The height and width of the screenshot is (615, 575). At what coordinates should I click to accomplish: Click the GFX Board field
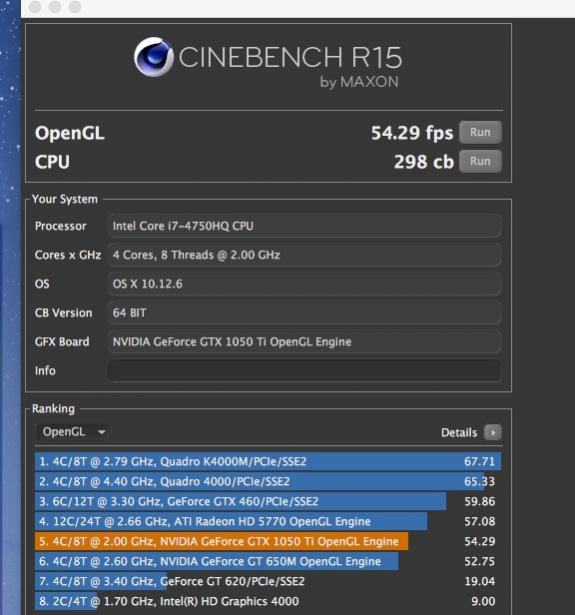304,342
